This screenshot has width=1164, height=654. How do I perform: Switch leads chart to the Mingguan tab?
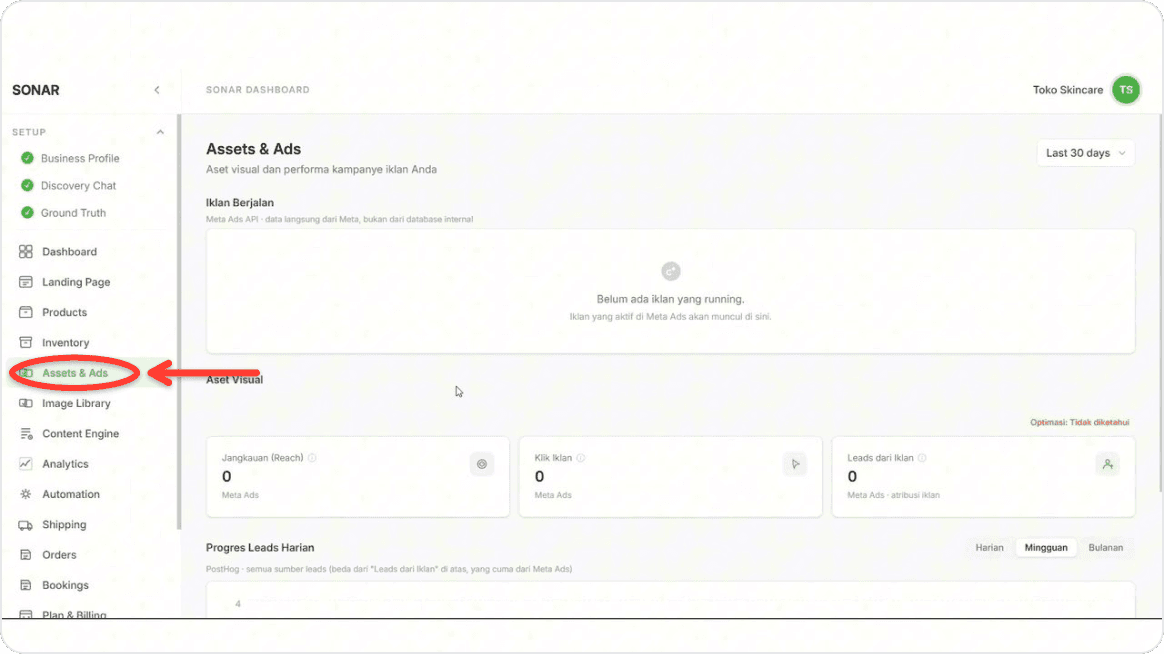[x=1045, y=548]
